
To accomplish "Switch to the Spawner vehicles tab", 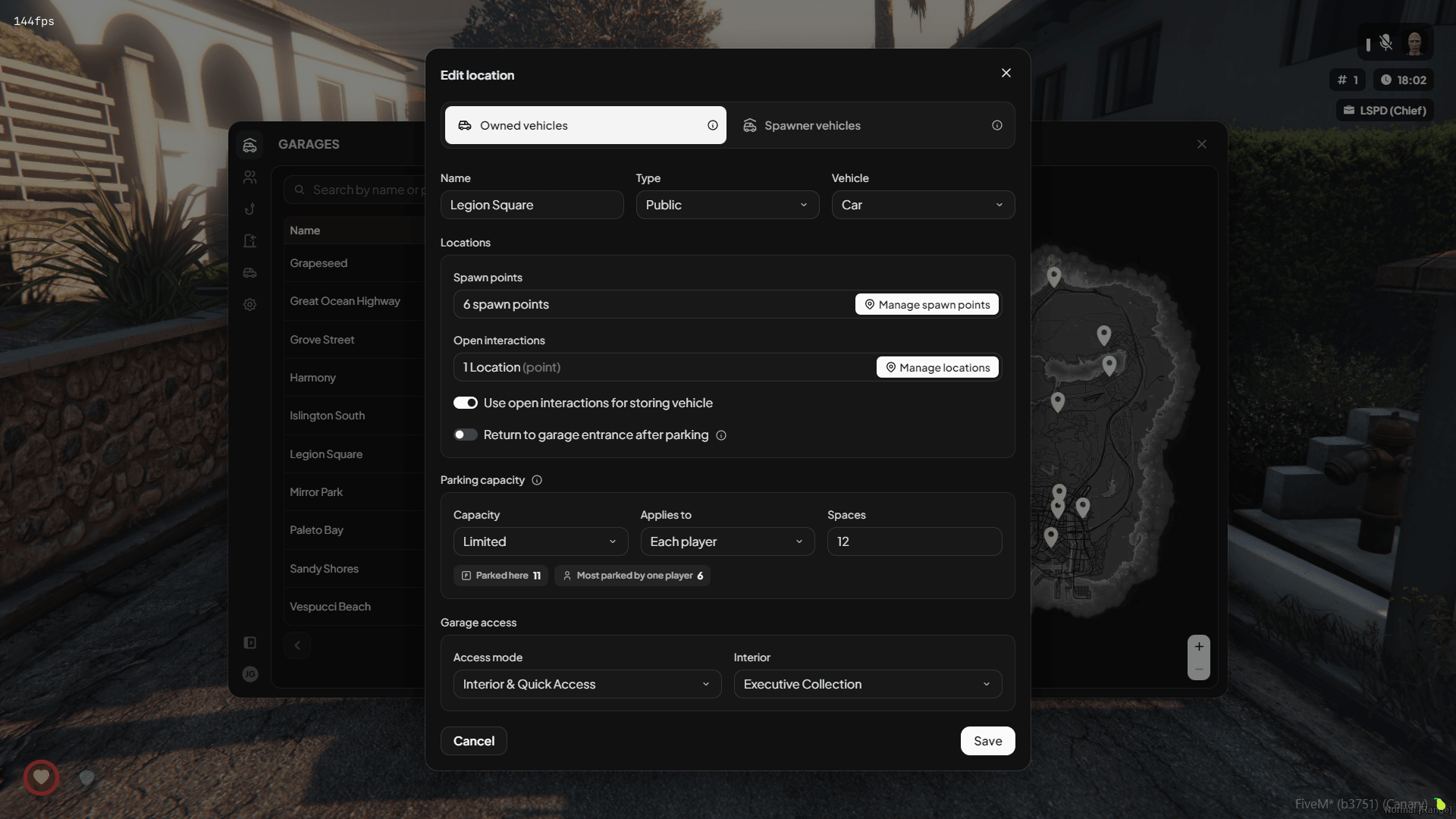I will 871,125.
